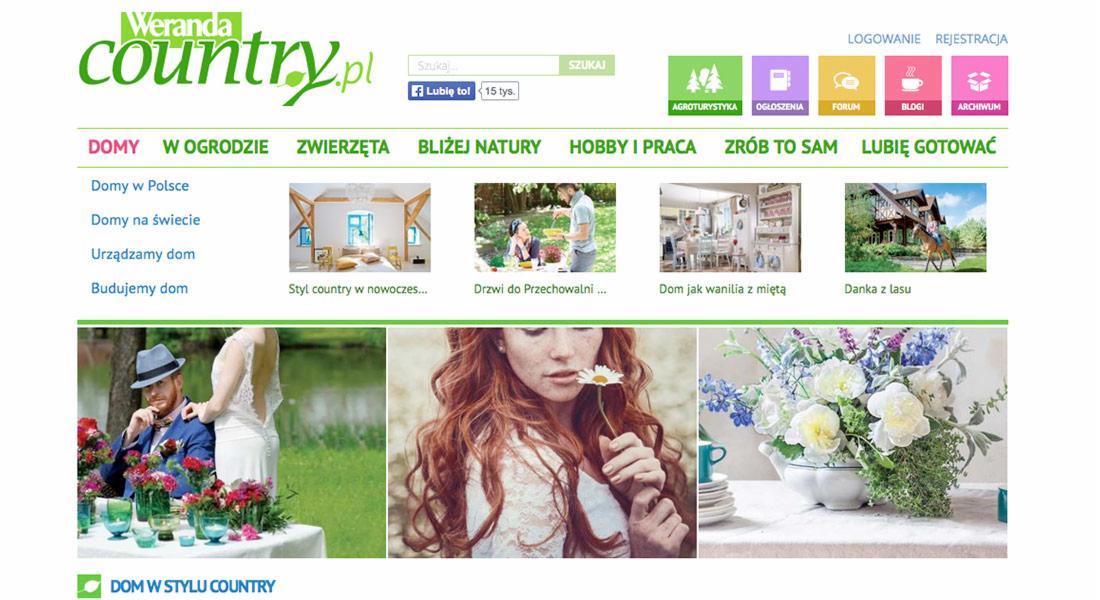The image size is (1100, 600).
Task: Open the Archiwum box icon tile
Action: 979,86
